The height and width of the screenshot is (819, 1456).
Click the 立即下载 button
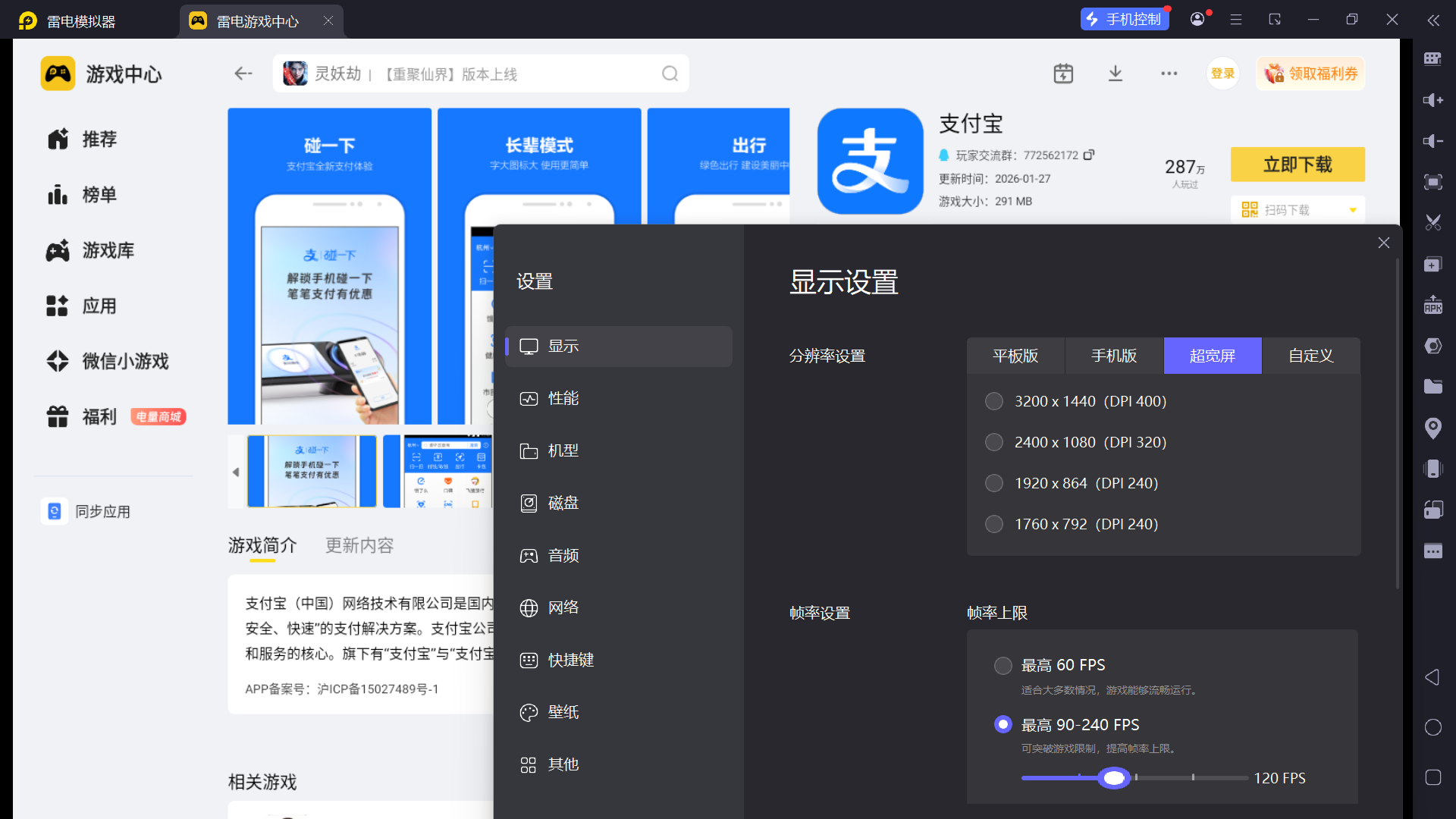1297,165
